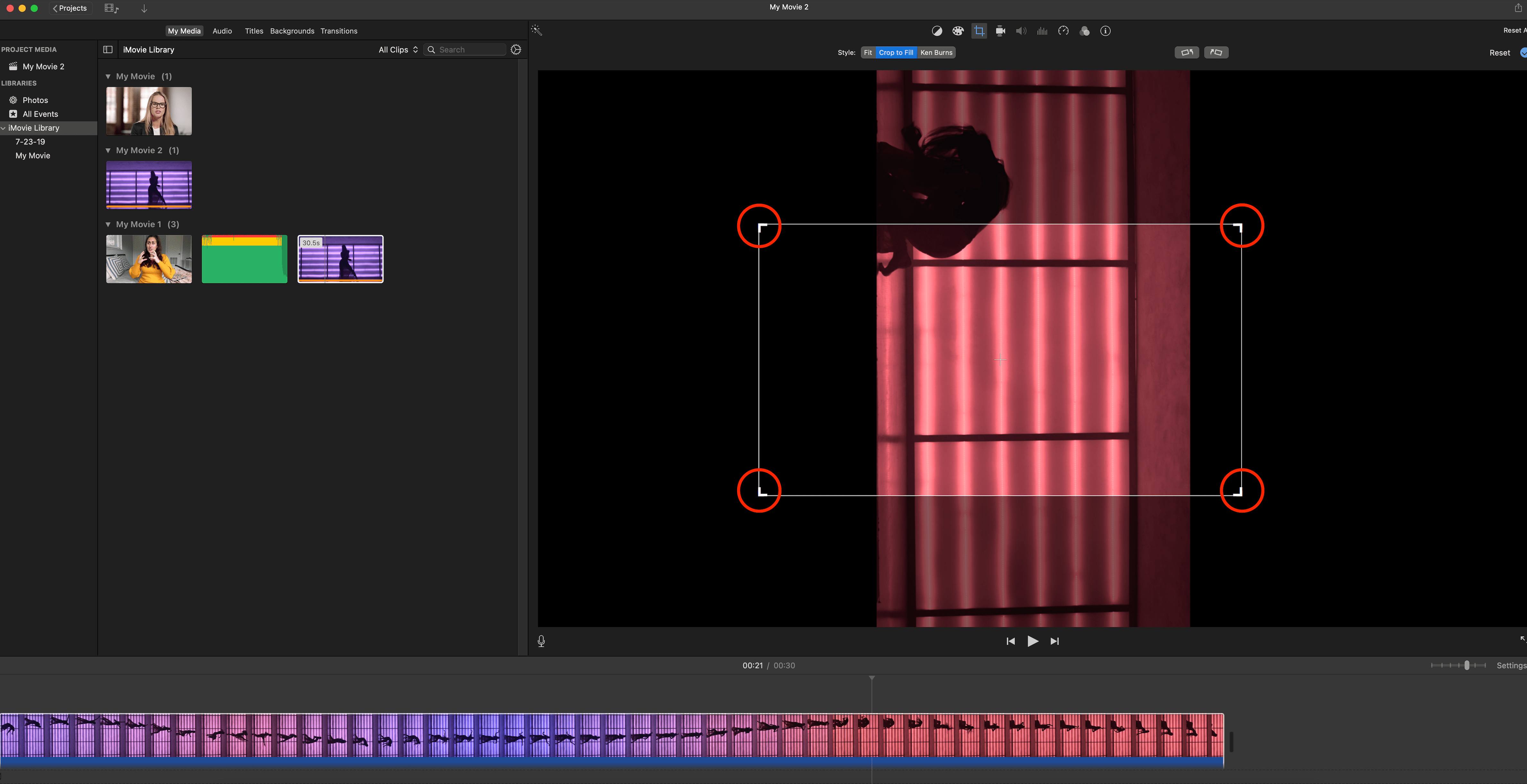Collapse the iMovie Library tree item
This screenshot has height=784, width=1527.
[x=4, y=128]
